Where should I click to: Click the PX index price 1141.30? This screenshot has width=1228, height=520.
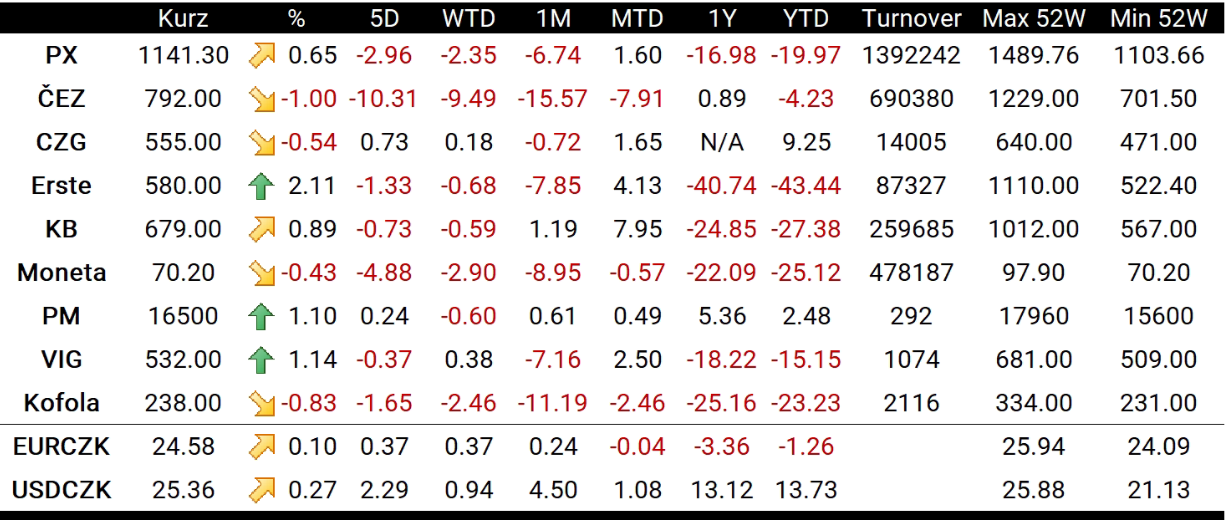pyautogui.click(x=183, y=55)
